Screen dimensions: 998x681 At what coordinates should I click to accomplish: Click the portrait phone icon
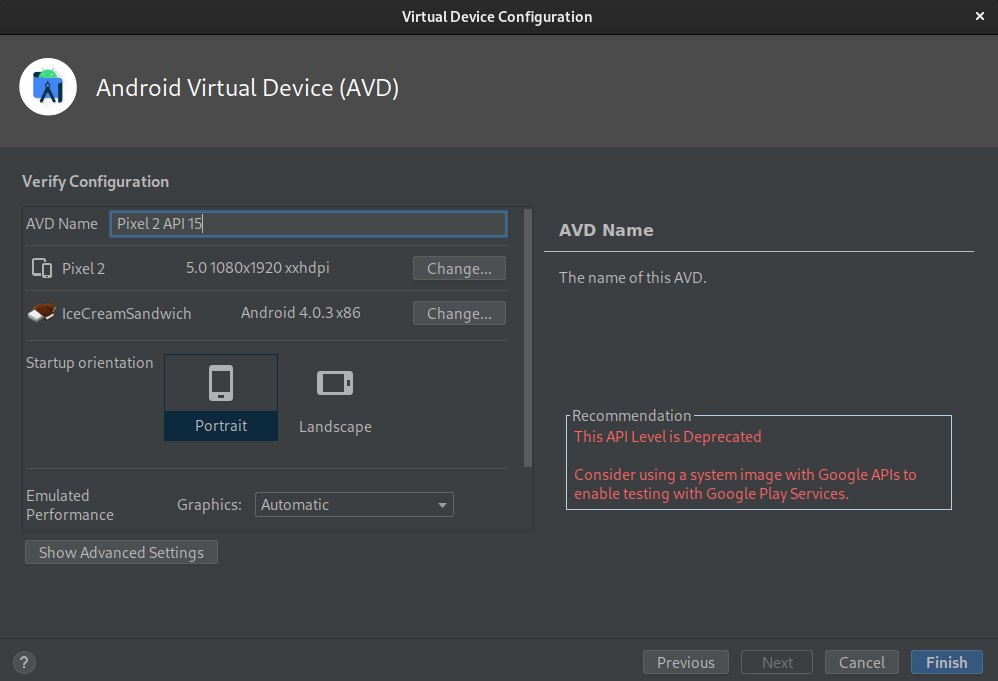coord(221,383)
